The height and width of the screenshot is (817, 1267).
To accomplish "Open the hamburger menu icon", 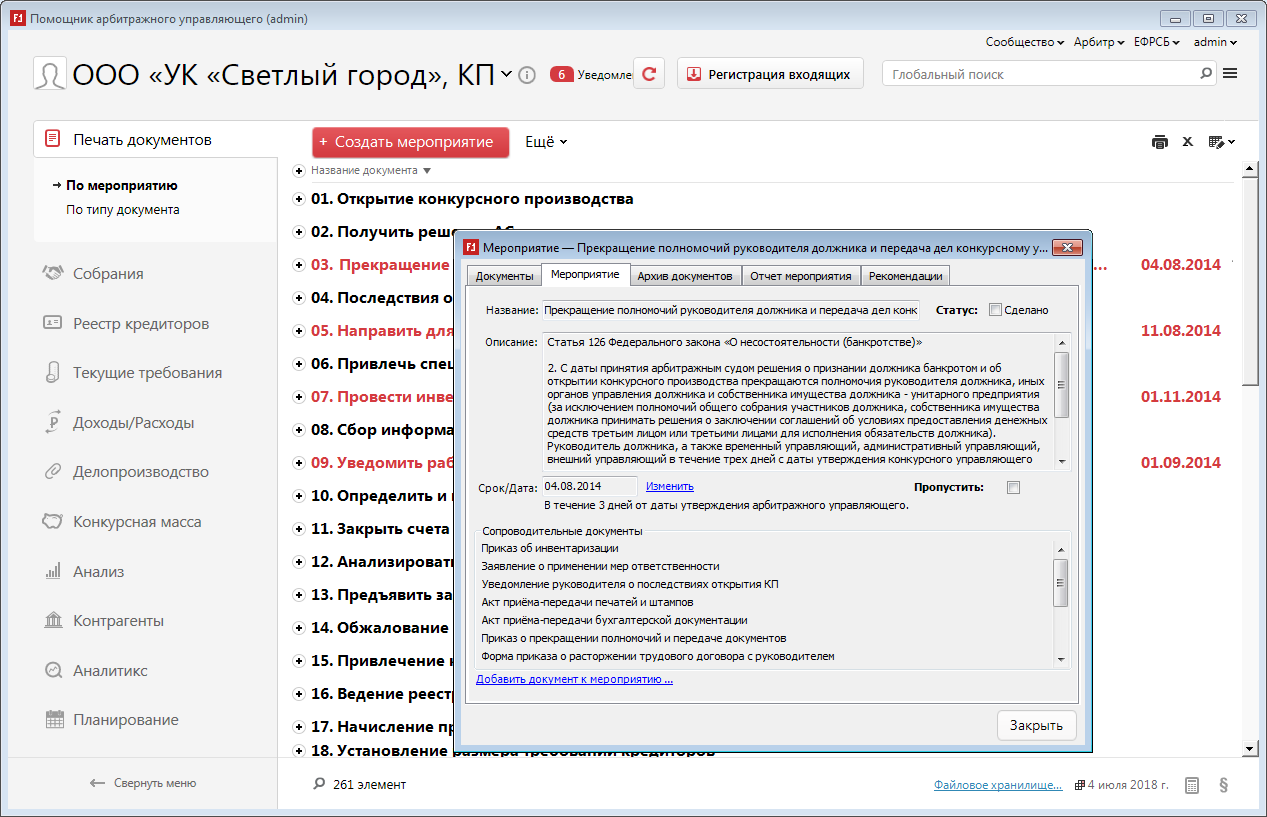I will 1230,74.
